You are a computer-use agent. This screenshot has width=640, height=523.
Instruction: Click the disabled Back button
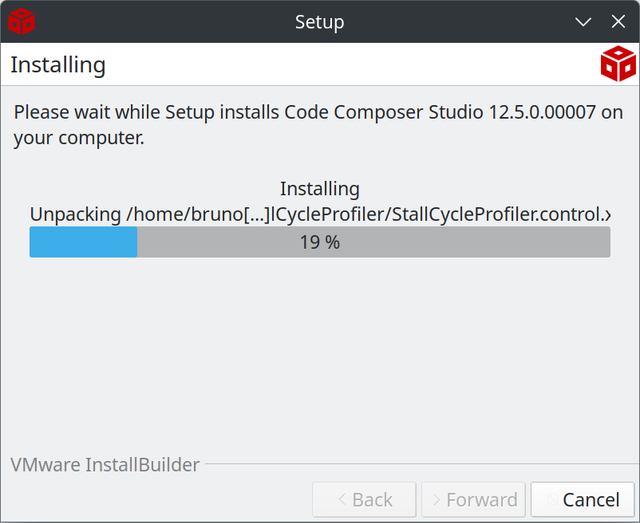[364, 499]
